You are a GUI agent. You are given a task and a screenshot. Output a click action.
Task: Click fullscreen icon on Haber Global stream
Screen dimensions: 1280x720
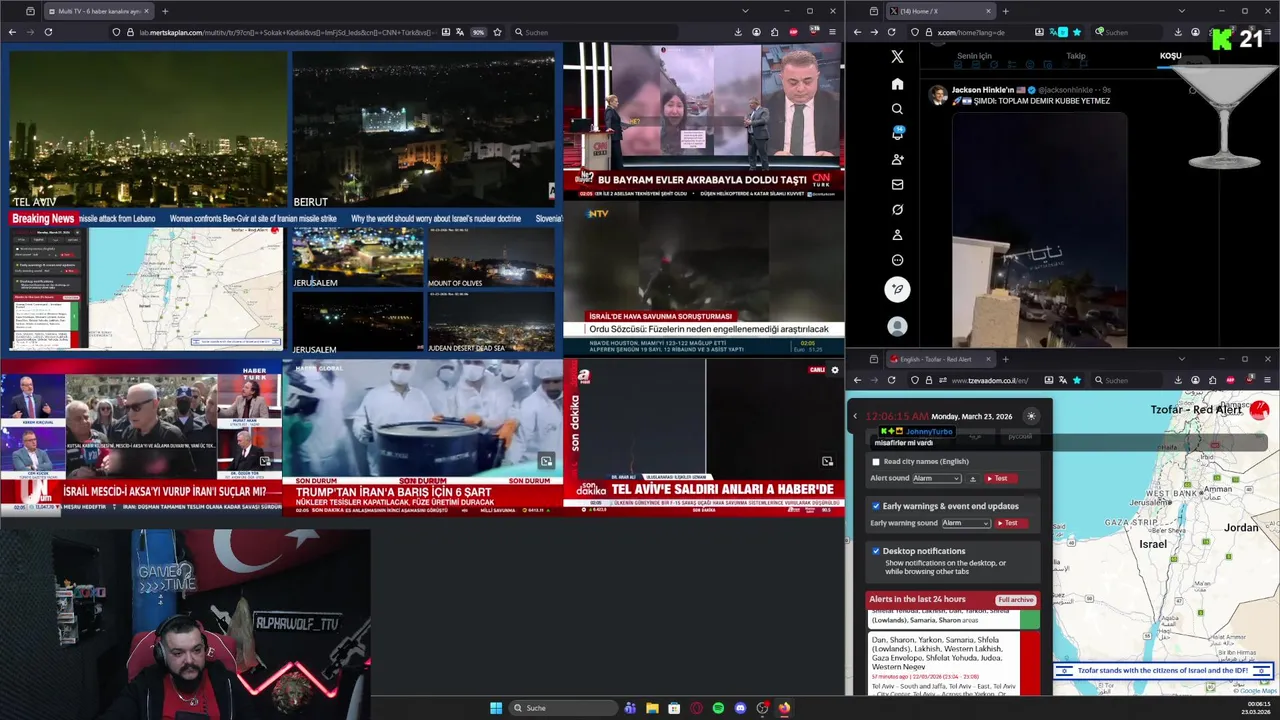546,461
